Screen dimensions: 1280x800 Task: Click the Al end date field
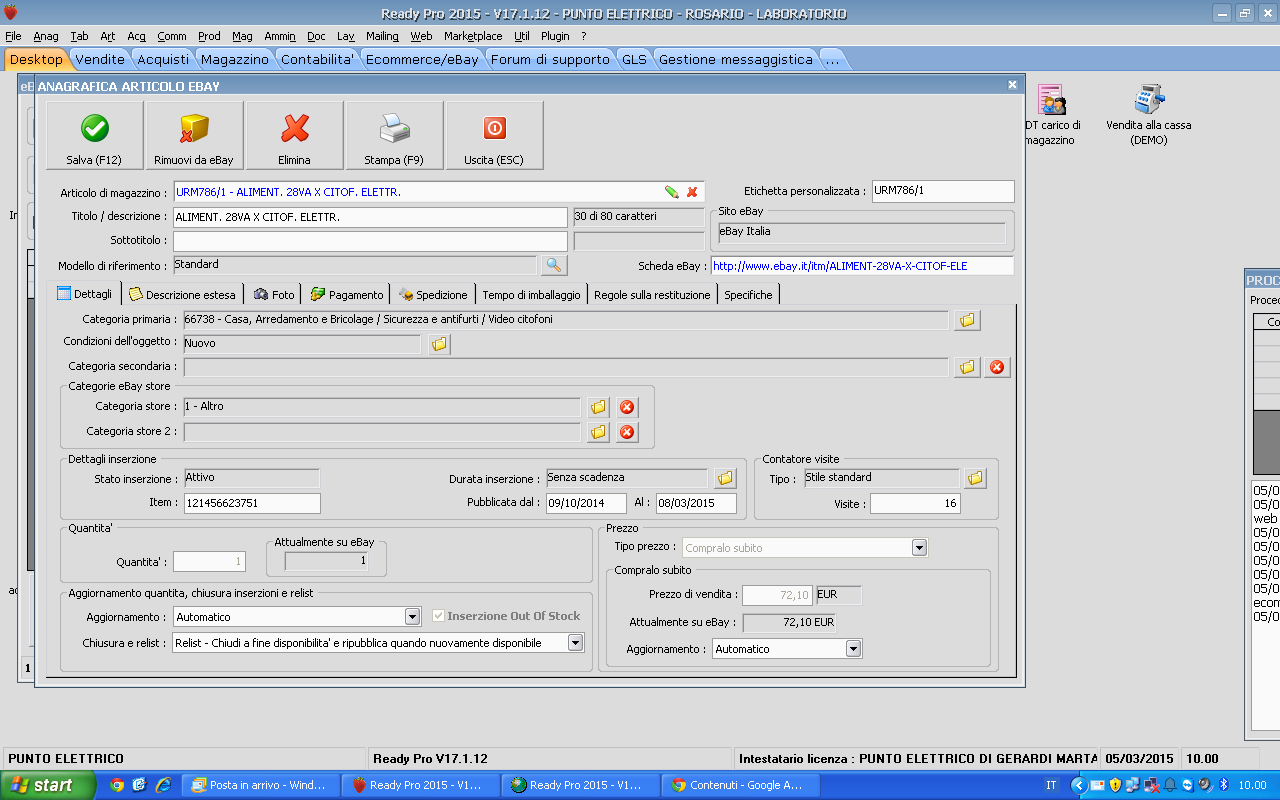coord(696,503)
